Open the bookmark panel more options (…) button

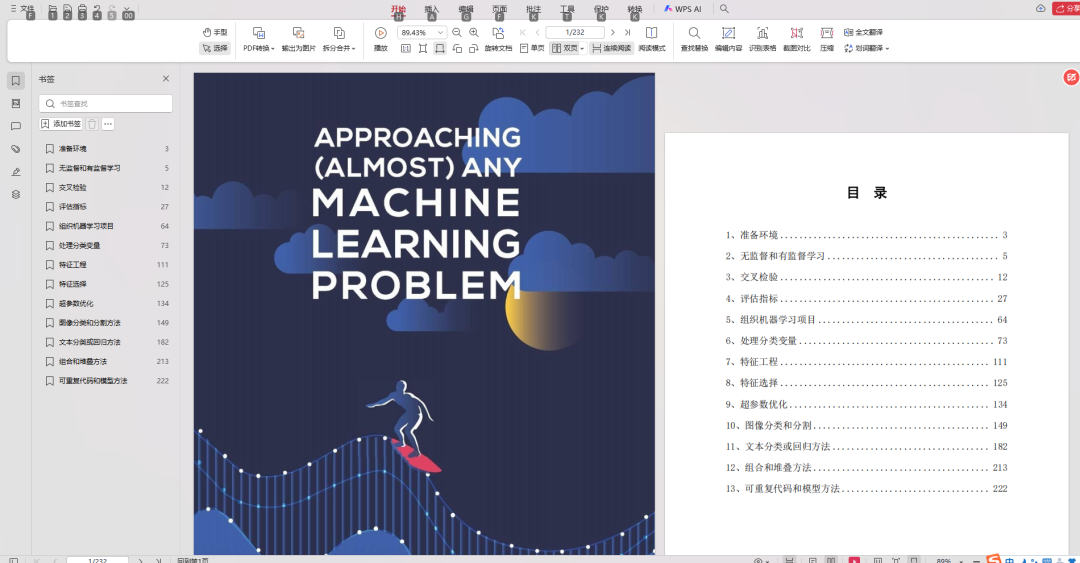click(x=108, y=124)
